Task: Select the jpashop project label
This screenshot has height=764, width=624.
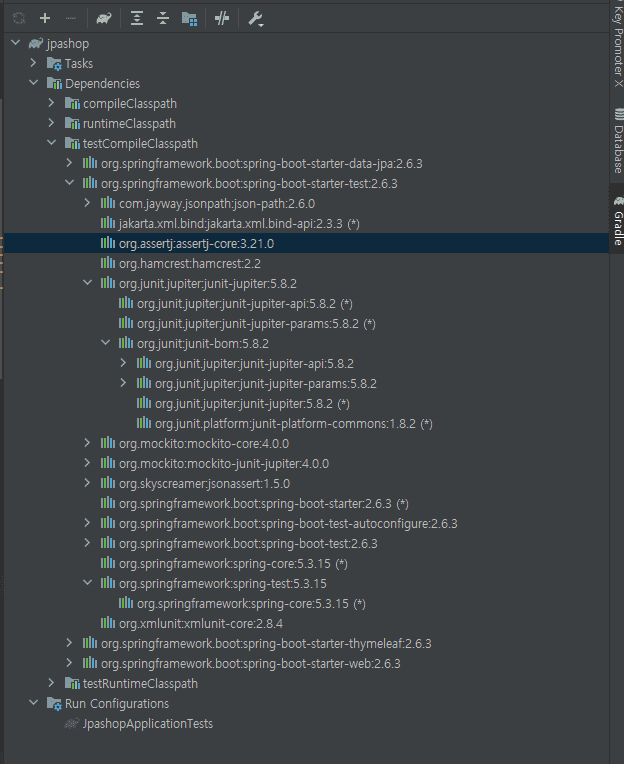Action: (68, 44)
